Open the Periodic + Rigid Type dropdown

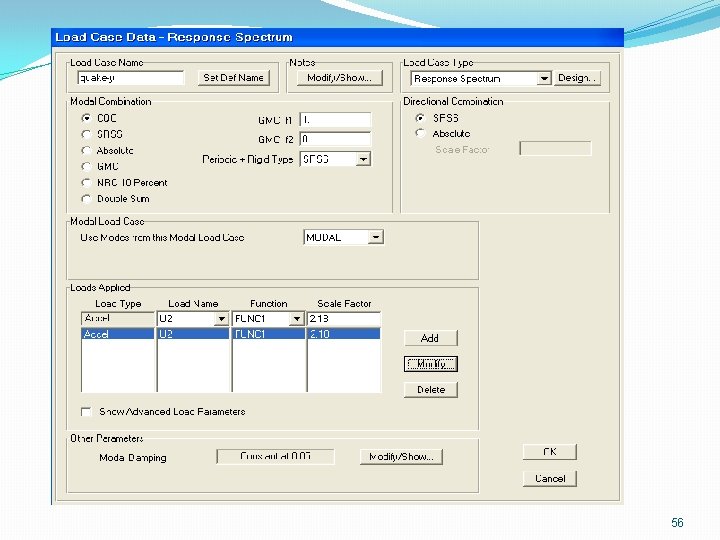363,159
